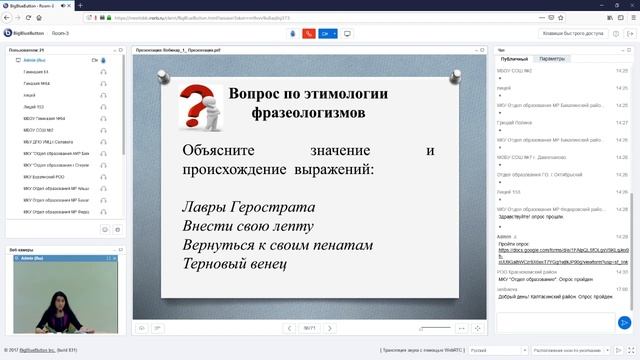Go to the next slide
Screen dimensions: 640x360
(330, 328)
